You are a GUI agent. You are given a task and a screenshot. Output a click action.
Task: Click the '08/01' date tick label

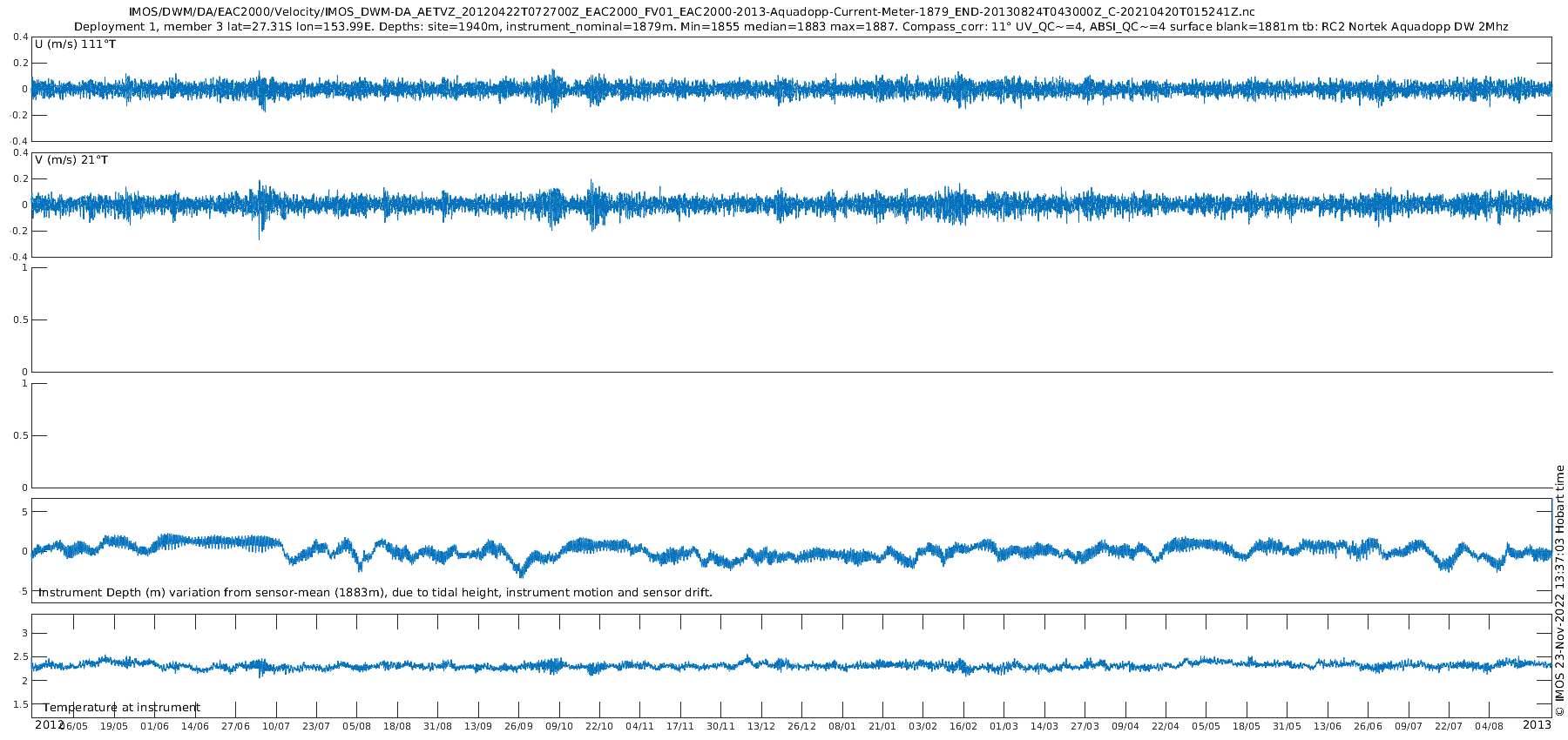(x=842, y=726)
